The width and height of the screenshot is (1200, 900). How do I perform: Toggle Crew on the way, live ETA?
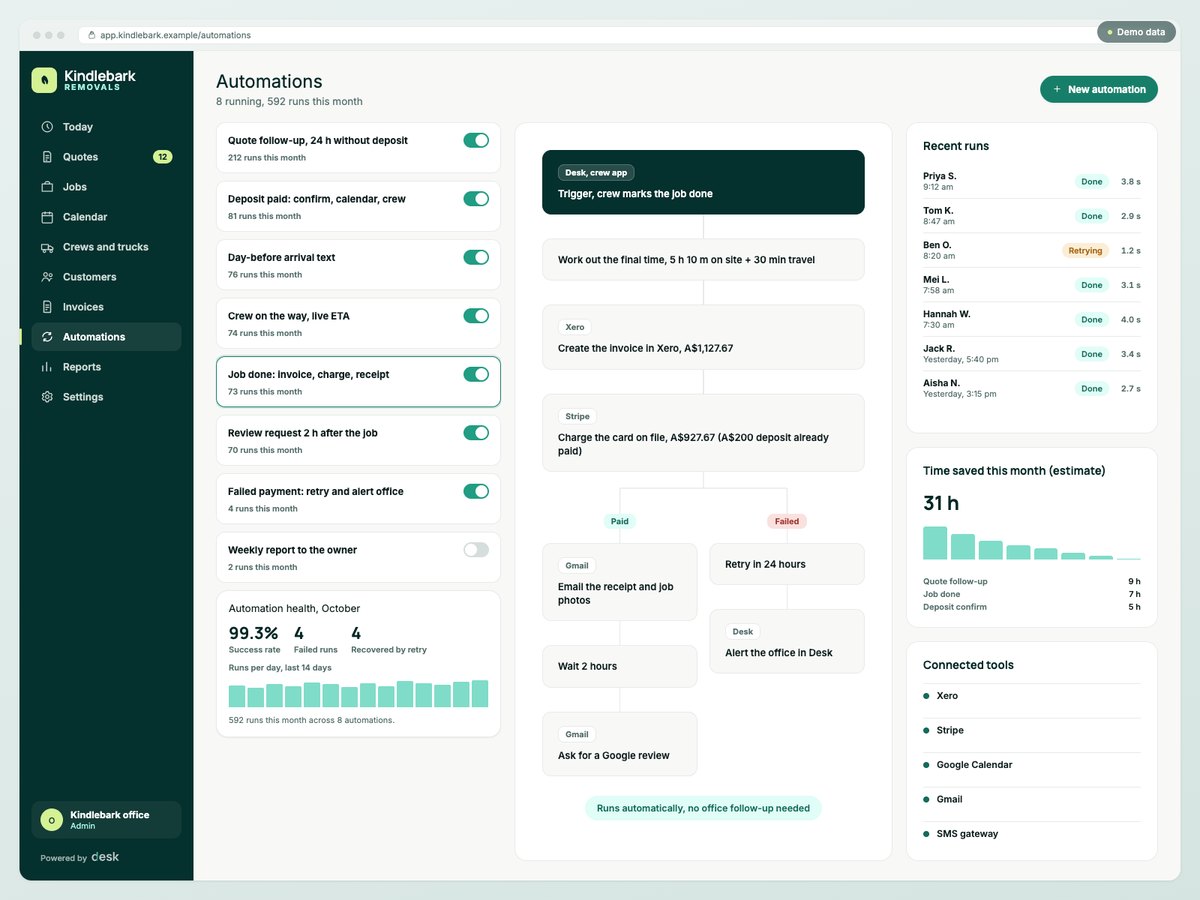tap(476, 316)
